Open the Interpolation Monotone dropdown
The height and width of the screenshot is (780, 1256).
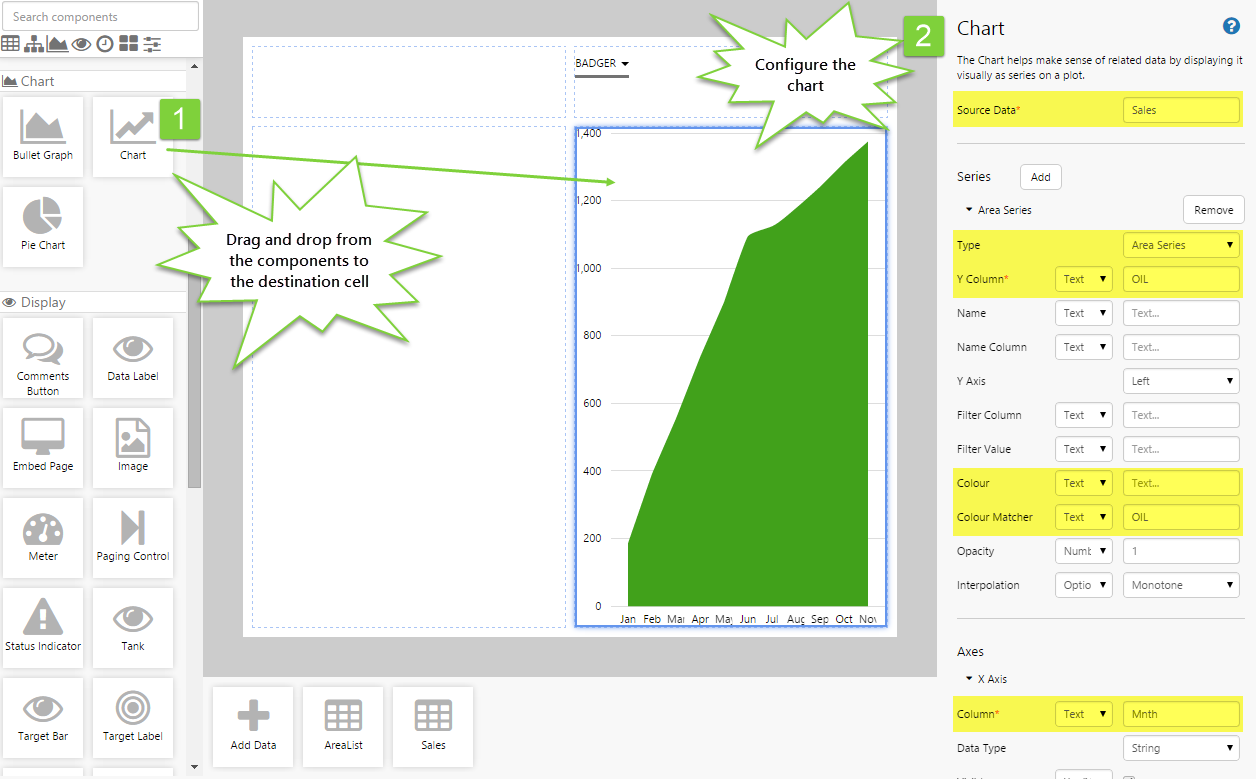pyautogui.click(x=1181, y=585)
